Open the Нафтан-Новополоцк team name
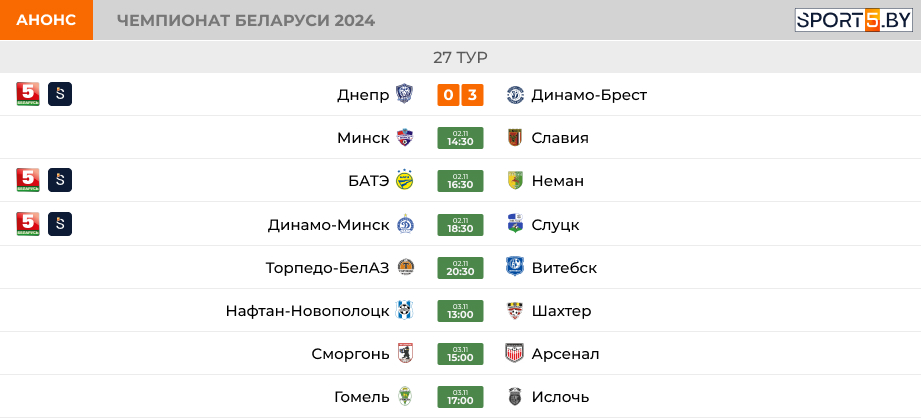Viewport: 921px width, 418px height. coord(308,311)
